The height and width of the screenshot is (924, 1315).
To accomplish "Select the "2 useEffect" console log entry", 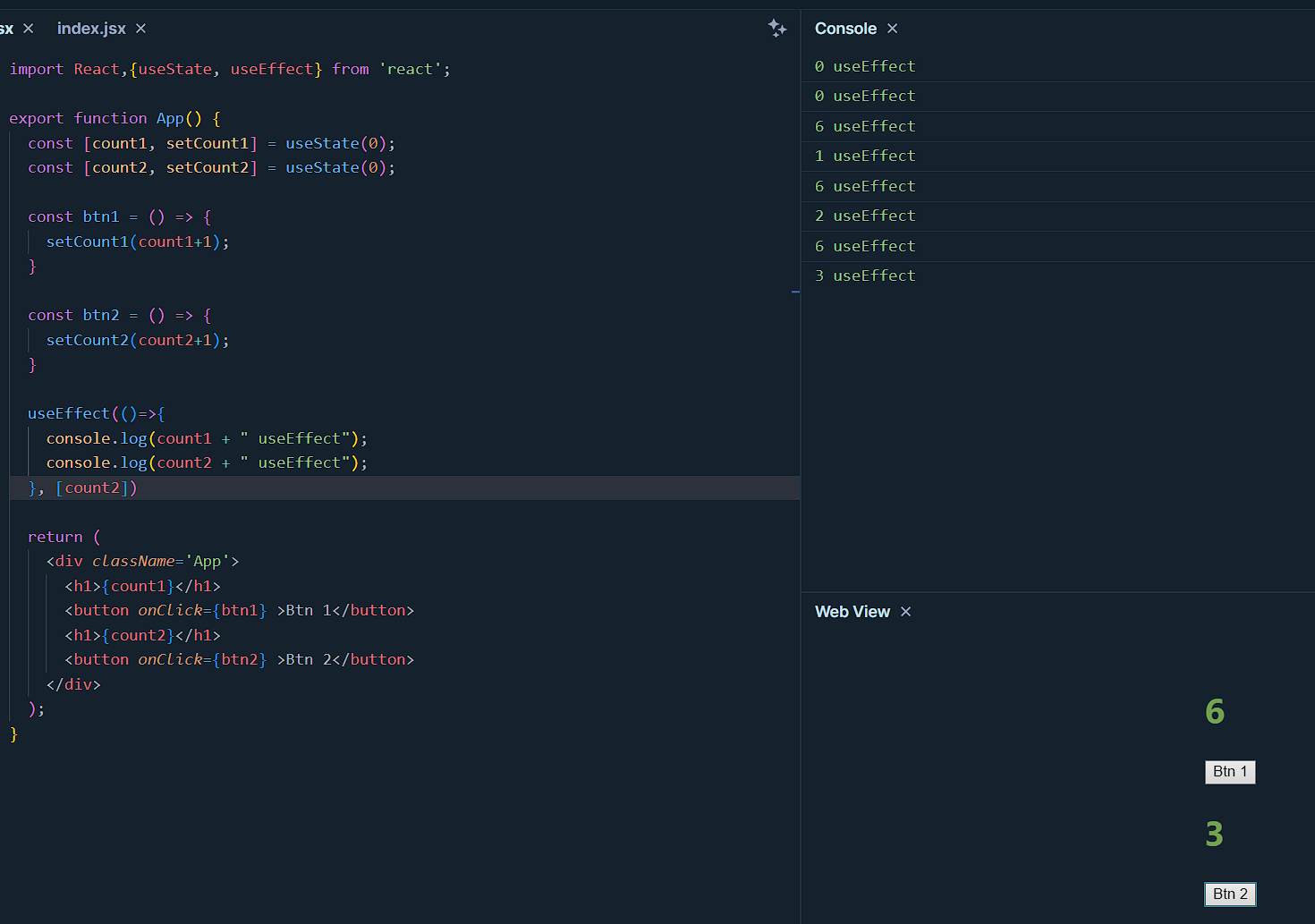I will (865, 216).
